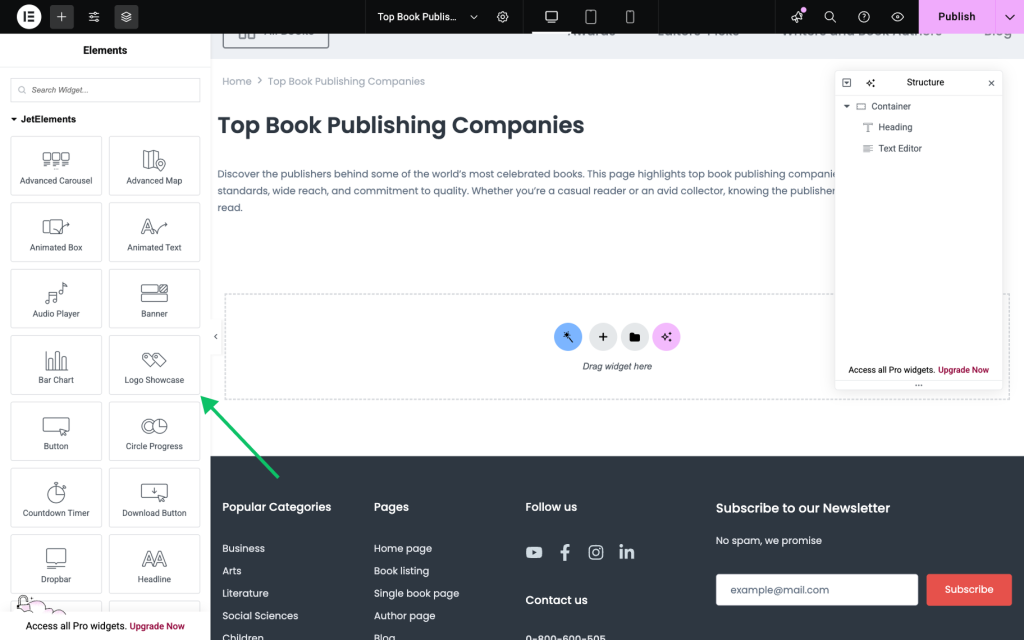This screenshot has width=1024, height=640.
Task: Select the Countdown Timer widget
Action: [56, 498]
